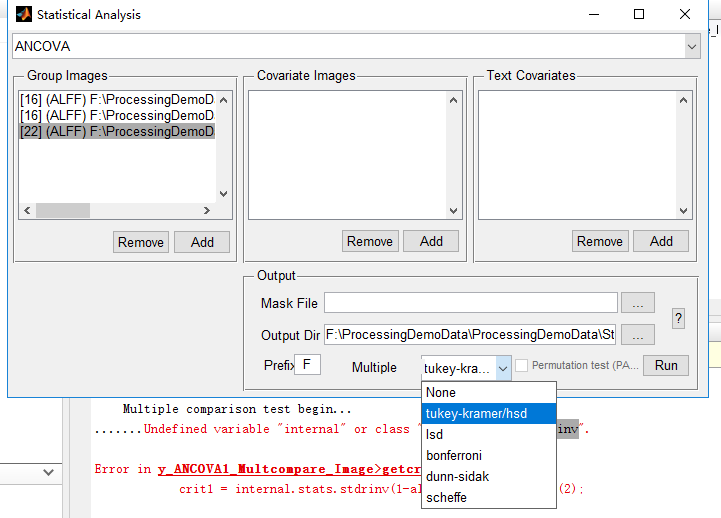The width and height of the screenshot is (721, 518).
Task: Click Group Images horizontal scroll right arrow
Action: 207,211
